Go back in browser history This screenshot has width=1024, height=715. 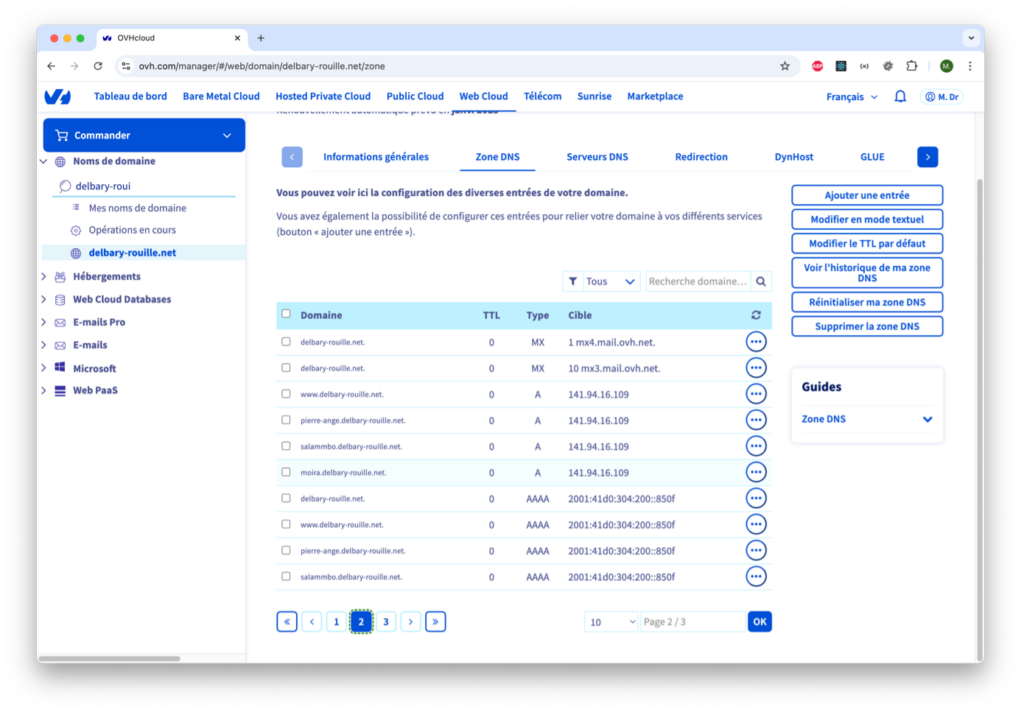click(x=51, y=66)
